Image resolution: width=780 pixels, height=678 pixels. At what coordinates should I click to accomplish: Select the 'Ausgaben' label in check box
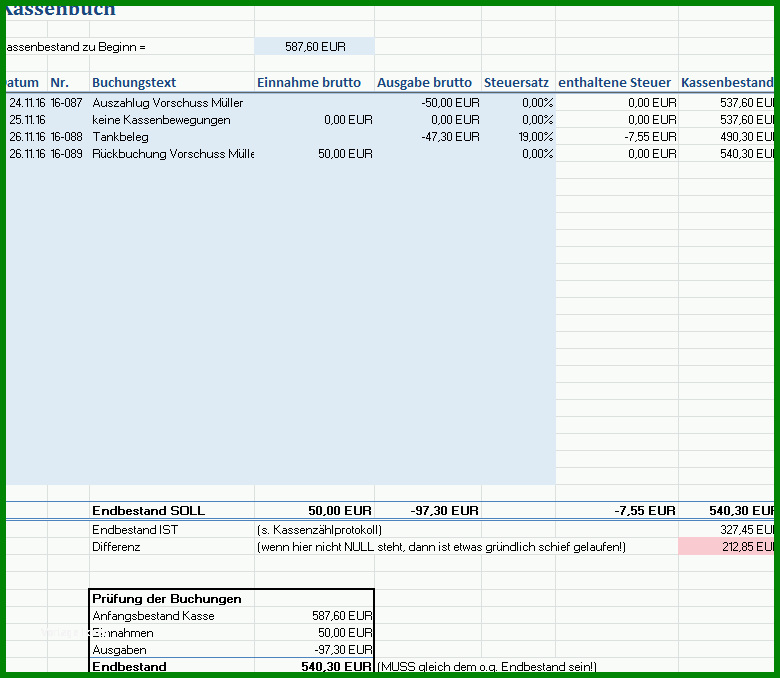pos(172,650)
